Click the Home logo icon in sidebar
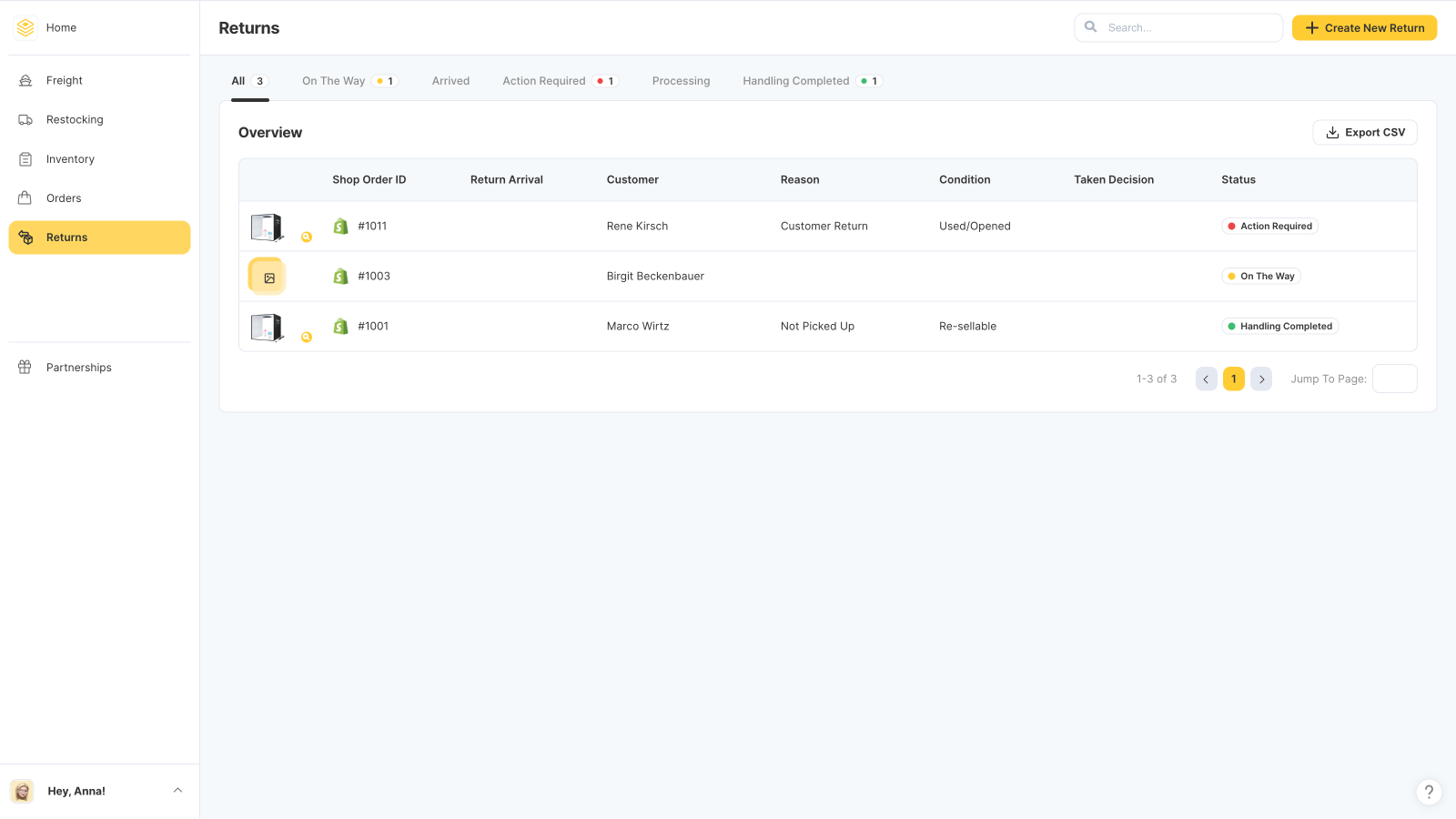 [25, 27]
